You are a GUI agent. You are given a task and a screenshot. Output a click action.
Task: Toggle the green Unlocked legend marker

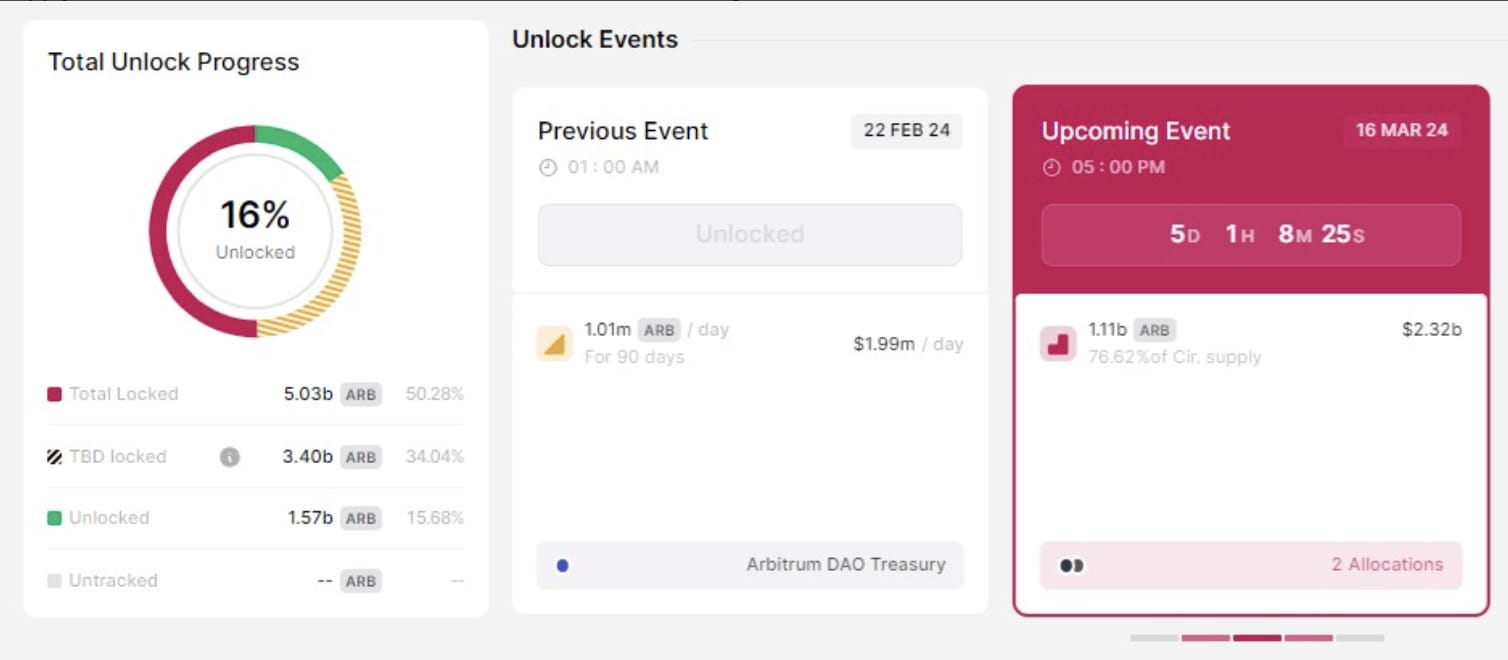pos(56,518)
